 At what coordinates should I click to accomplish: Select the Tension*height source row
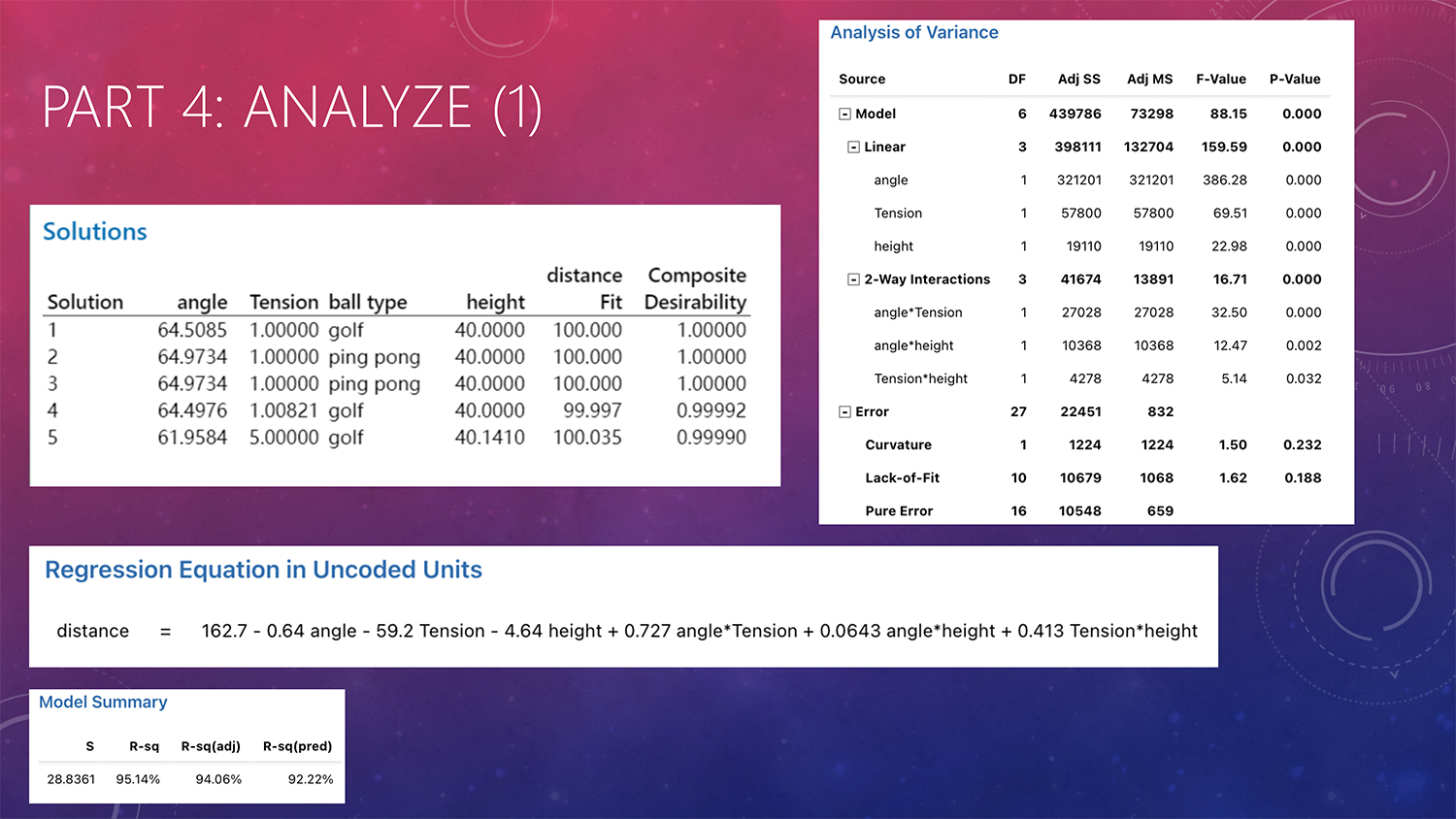coord(920,378)
